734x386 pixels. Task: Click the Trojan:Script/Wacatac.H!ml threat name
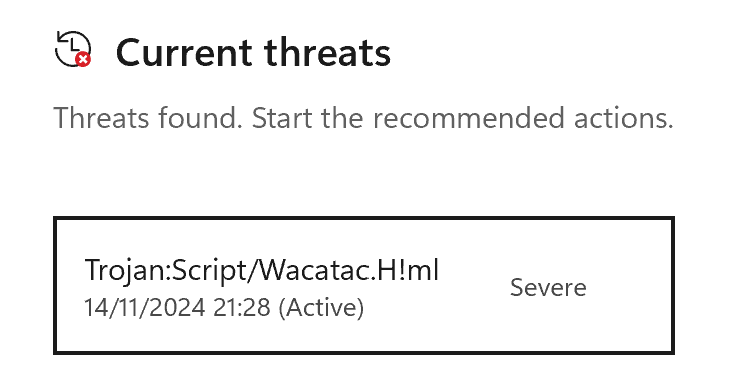[x=262, y=270]
